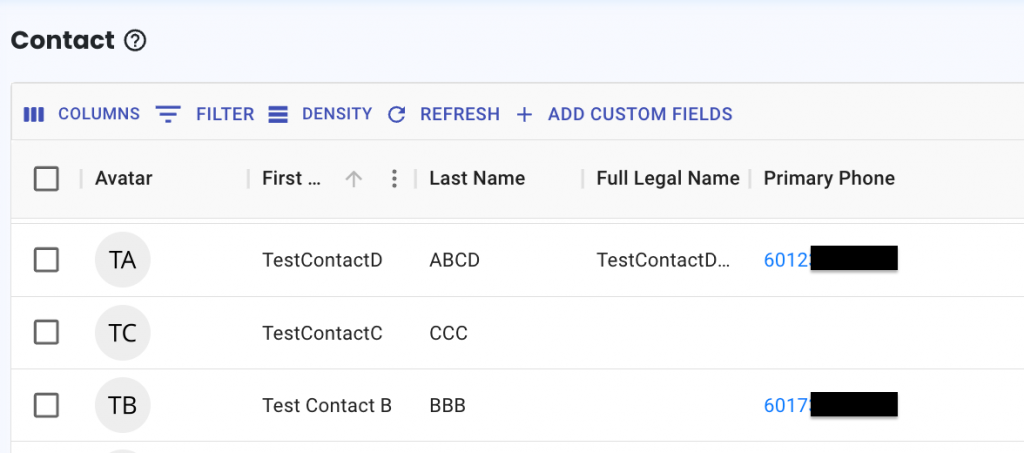This screenshot has width=1024, height=453.
Task: Click the Contact page heading
Action: click(63, 40)
